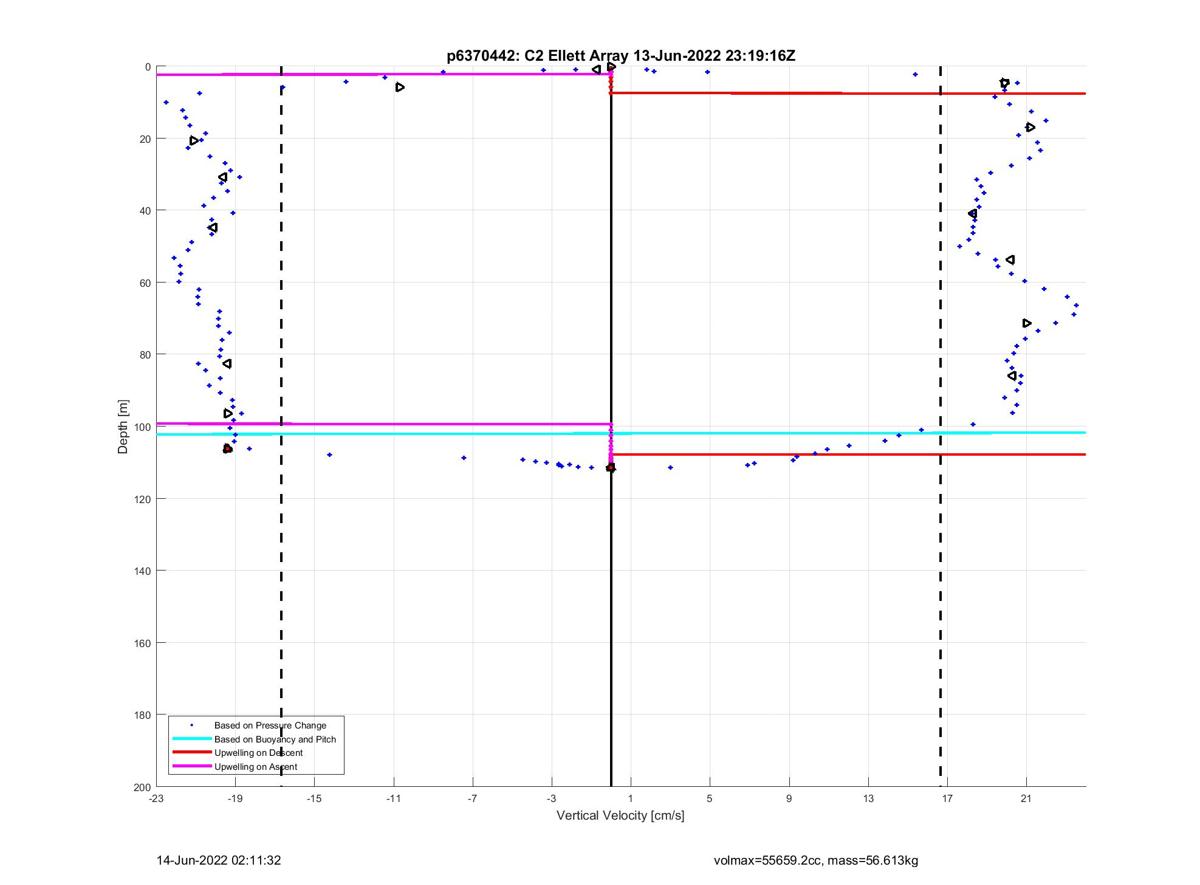The image size is (1200, 885).
Task: Click the depth tick label "200"
Action: (142, 787)
